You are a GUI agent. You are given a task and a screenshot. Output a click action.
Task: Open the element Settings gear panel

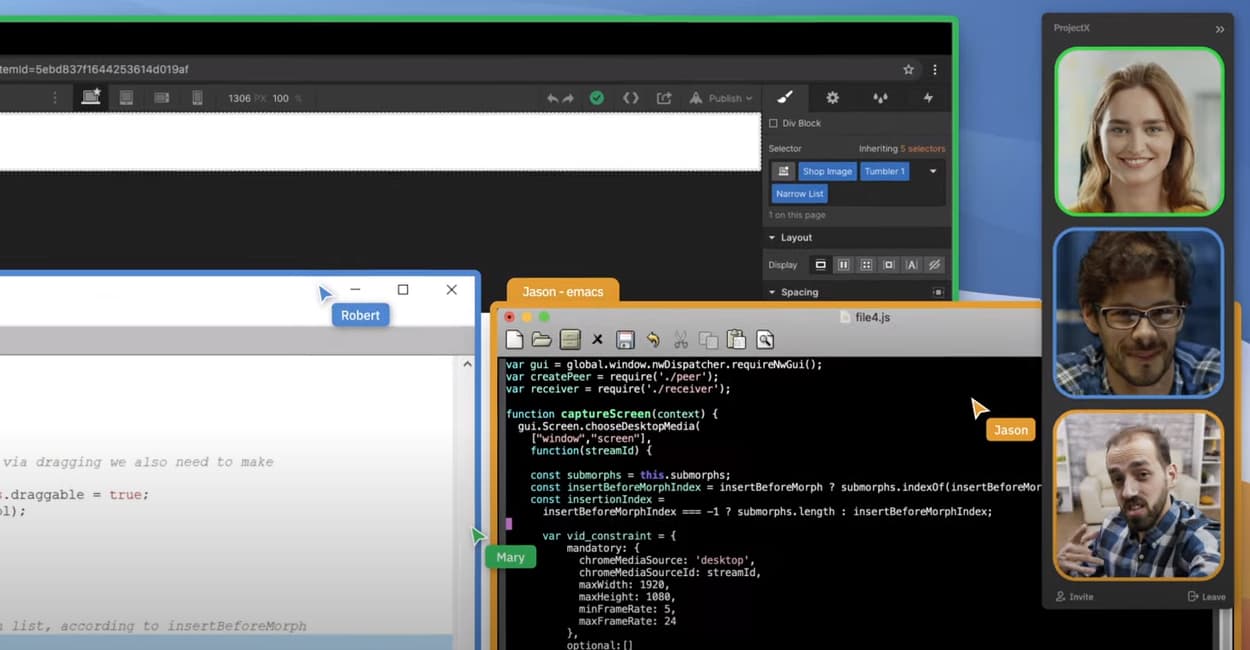832,97
